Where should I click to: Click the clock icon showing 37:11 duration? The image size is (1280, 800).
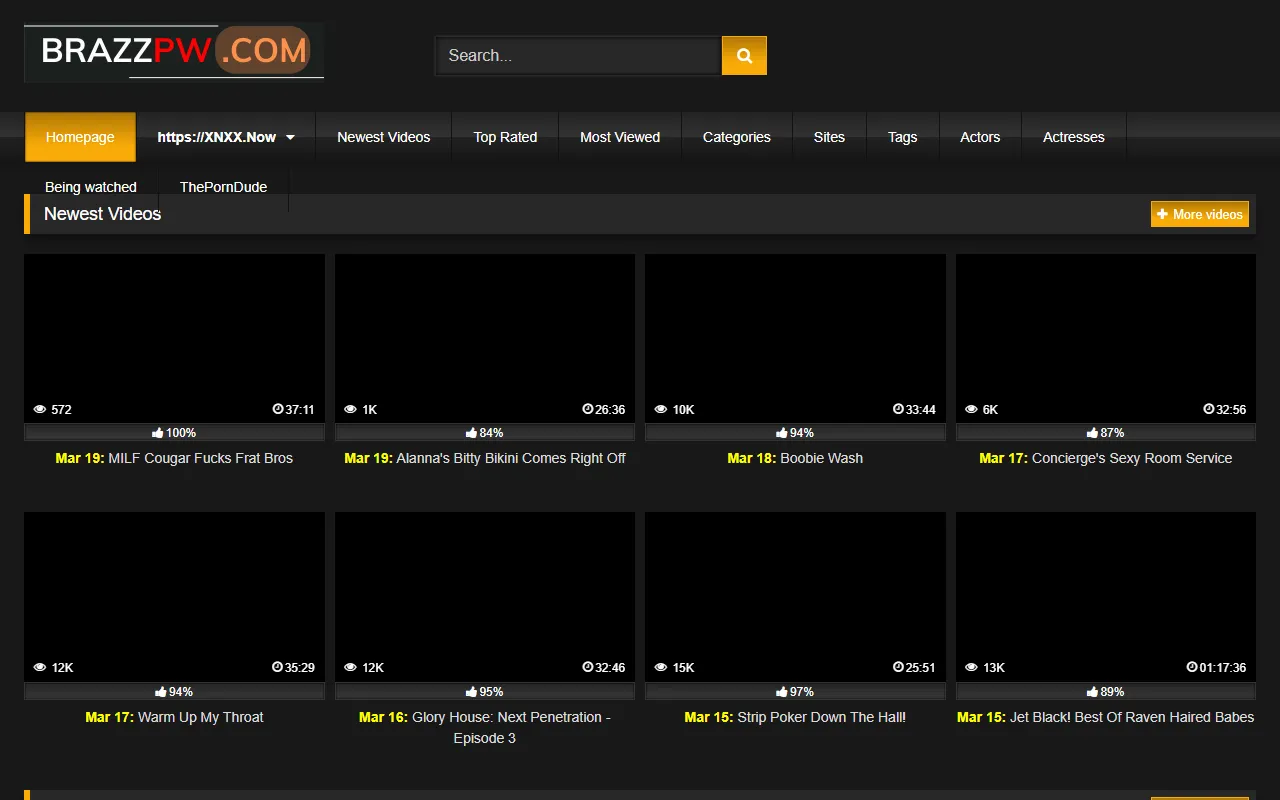tap(276, 409)
